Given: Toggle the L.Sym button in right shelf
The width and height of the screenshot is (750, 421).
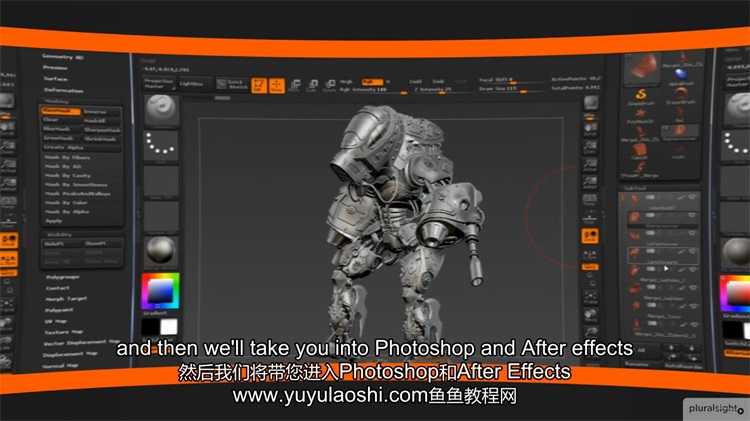Looking at the screenshot, I should [x=590, y=254].
